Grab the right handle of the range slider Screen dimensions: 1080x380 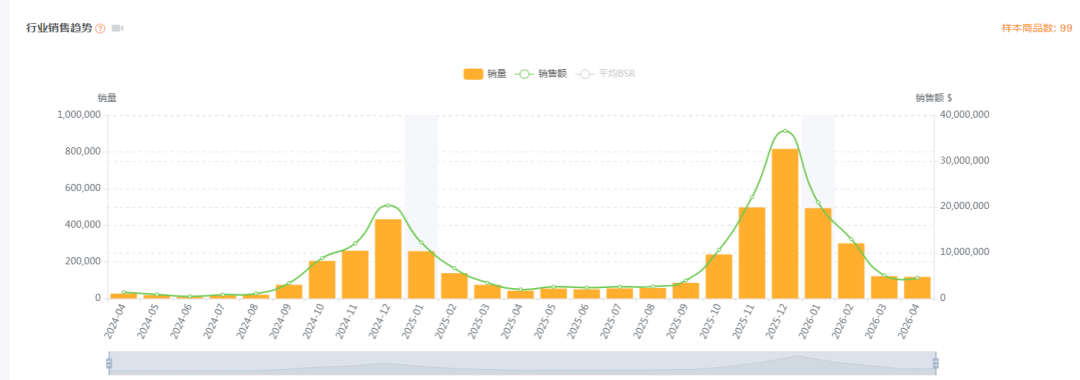pos(935,363)
